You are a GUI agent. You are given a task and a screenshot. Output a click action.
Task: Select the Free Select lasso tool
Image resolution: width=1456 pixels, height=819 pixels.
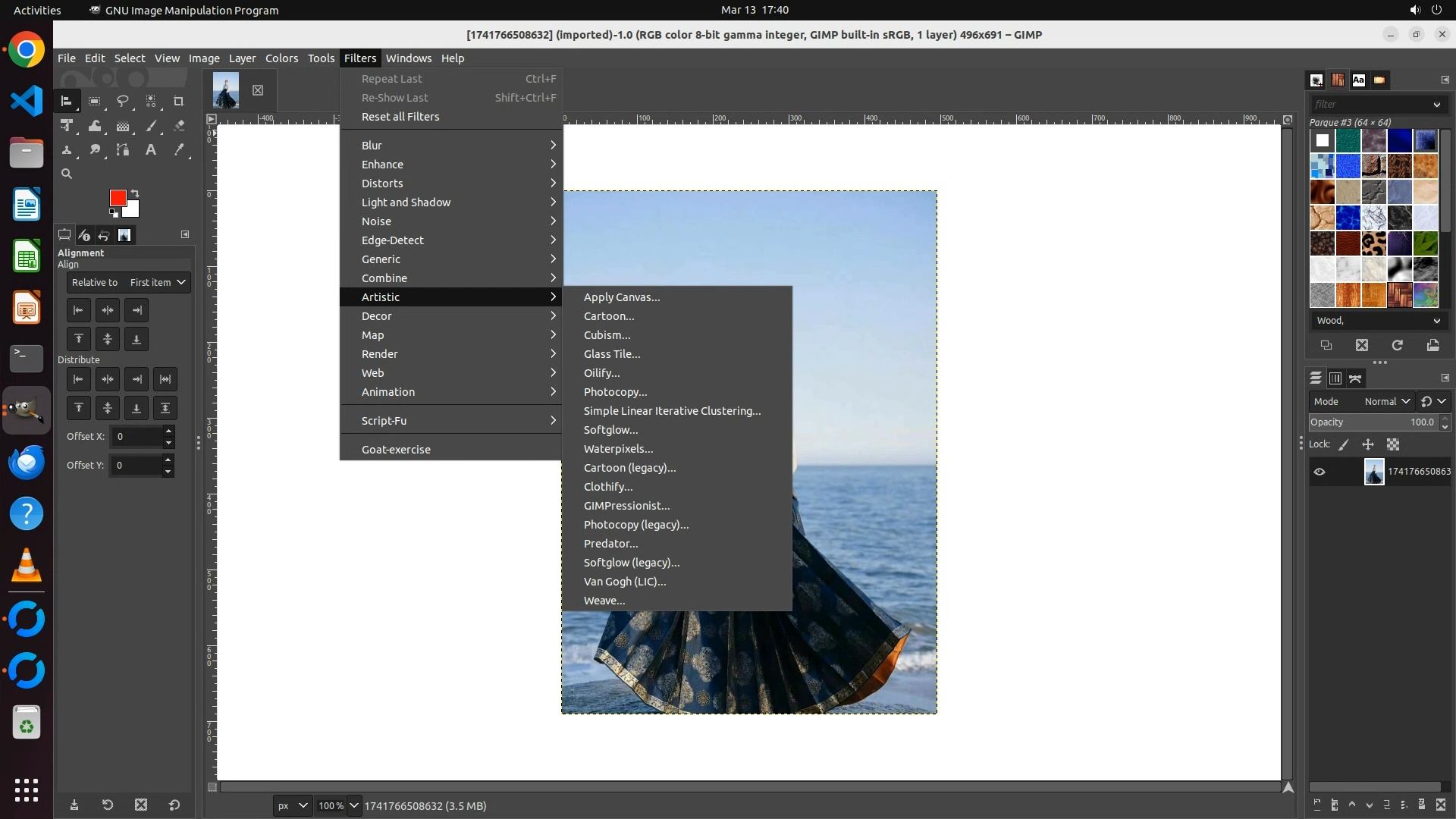pyautogui.click(x=123, y=101)
